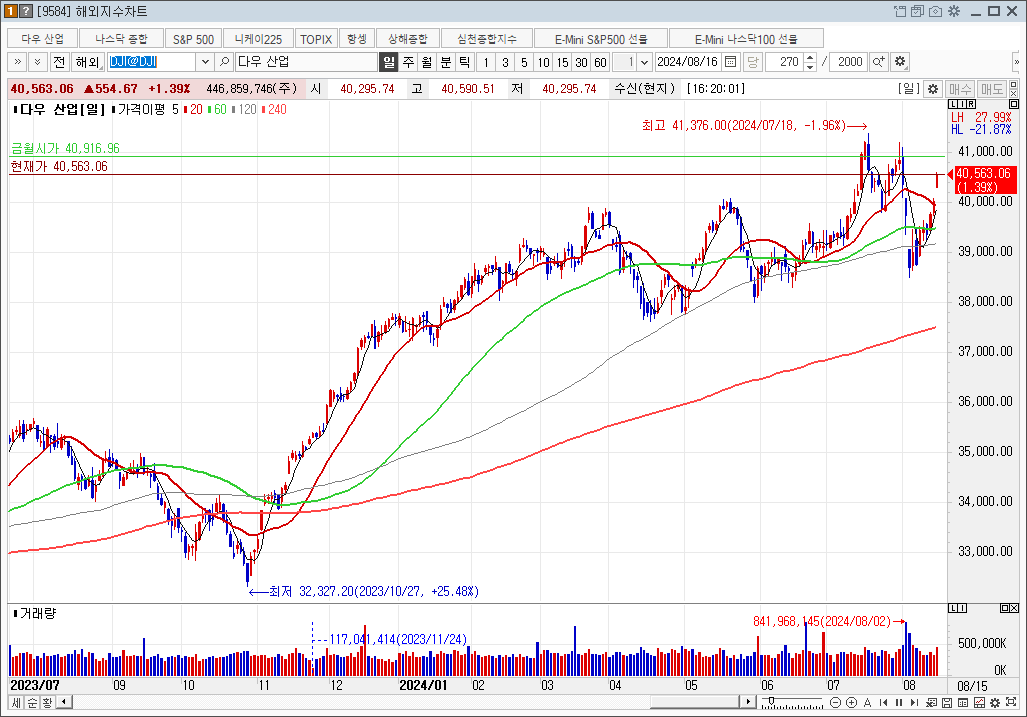The height and width of the screenshot is (717, 1027).
Task: Select the 나스닥 종합 index tab
Action: point(121,39)
